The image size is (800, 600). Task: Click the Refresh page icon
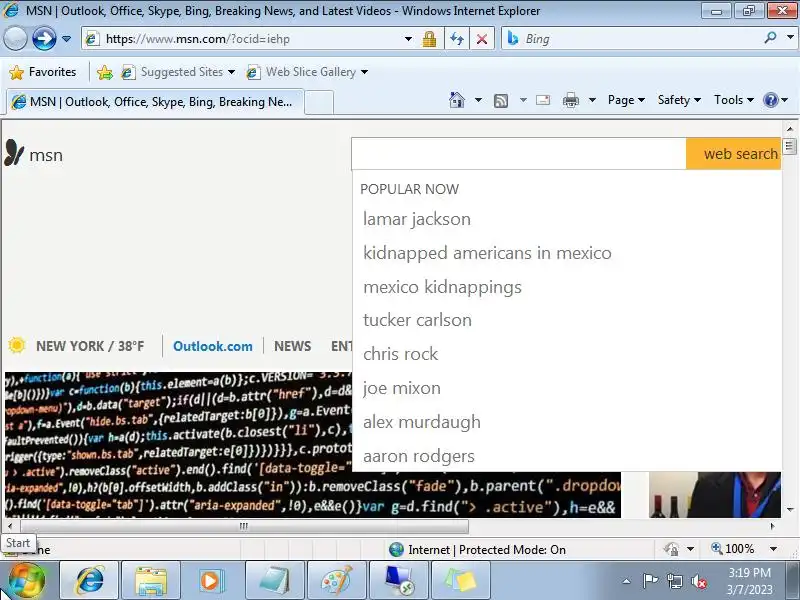(457, 39)
